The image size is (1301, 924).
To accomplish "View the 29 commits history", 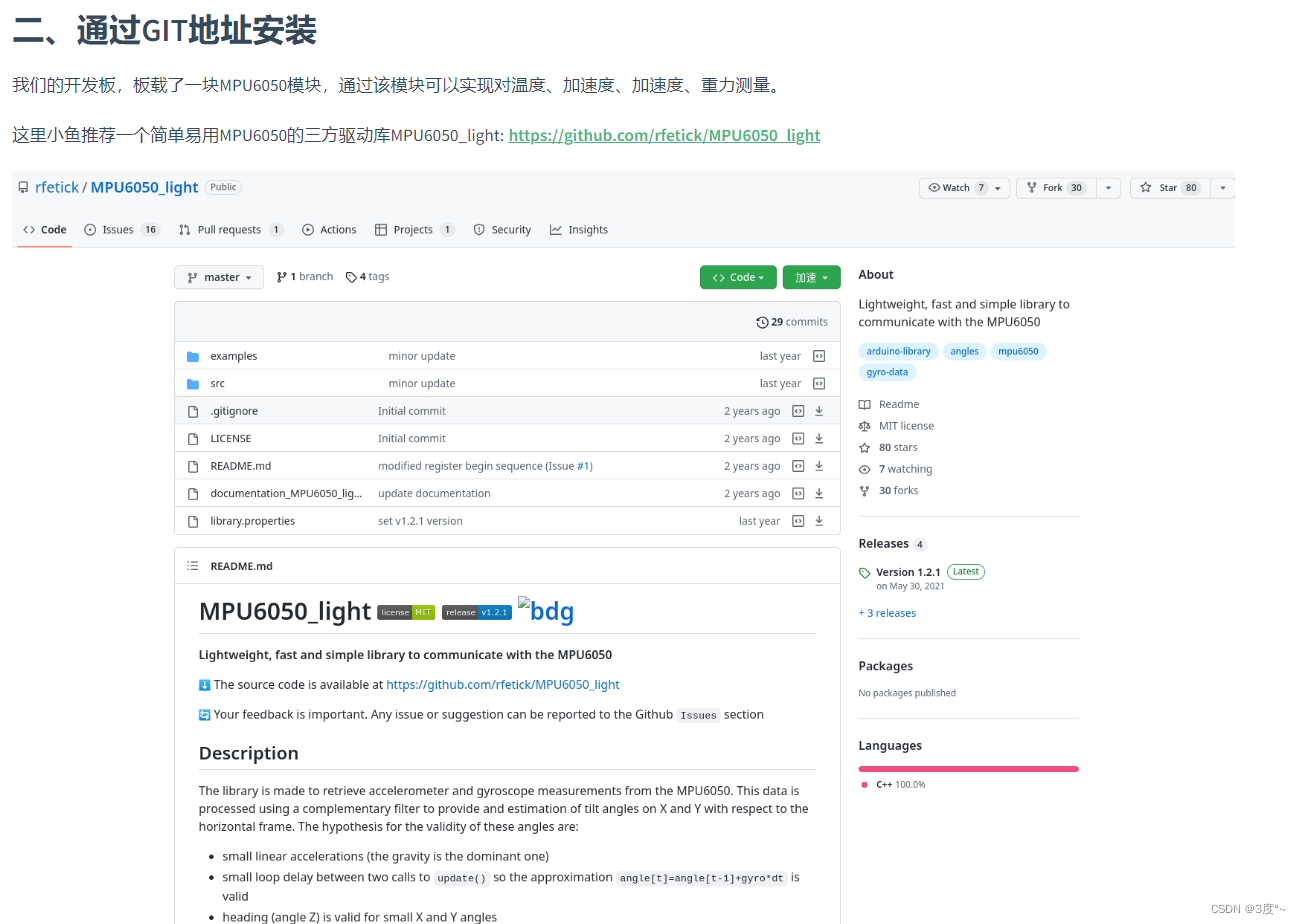I will (792, 322).
